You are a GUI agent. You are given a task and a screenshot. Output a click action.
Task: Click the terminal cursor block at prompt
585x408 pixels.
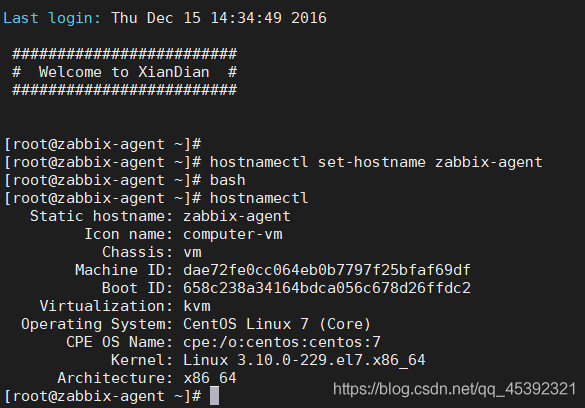214,396
